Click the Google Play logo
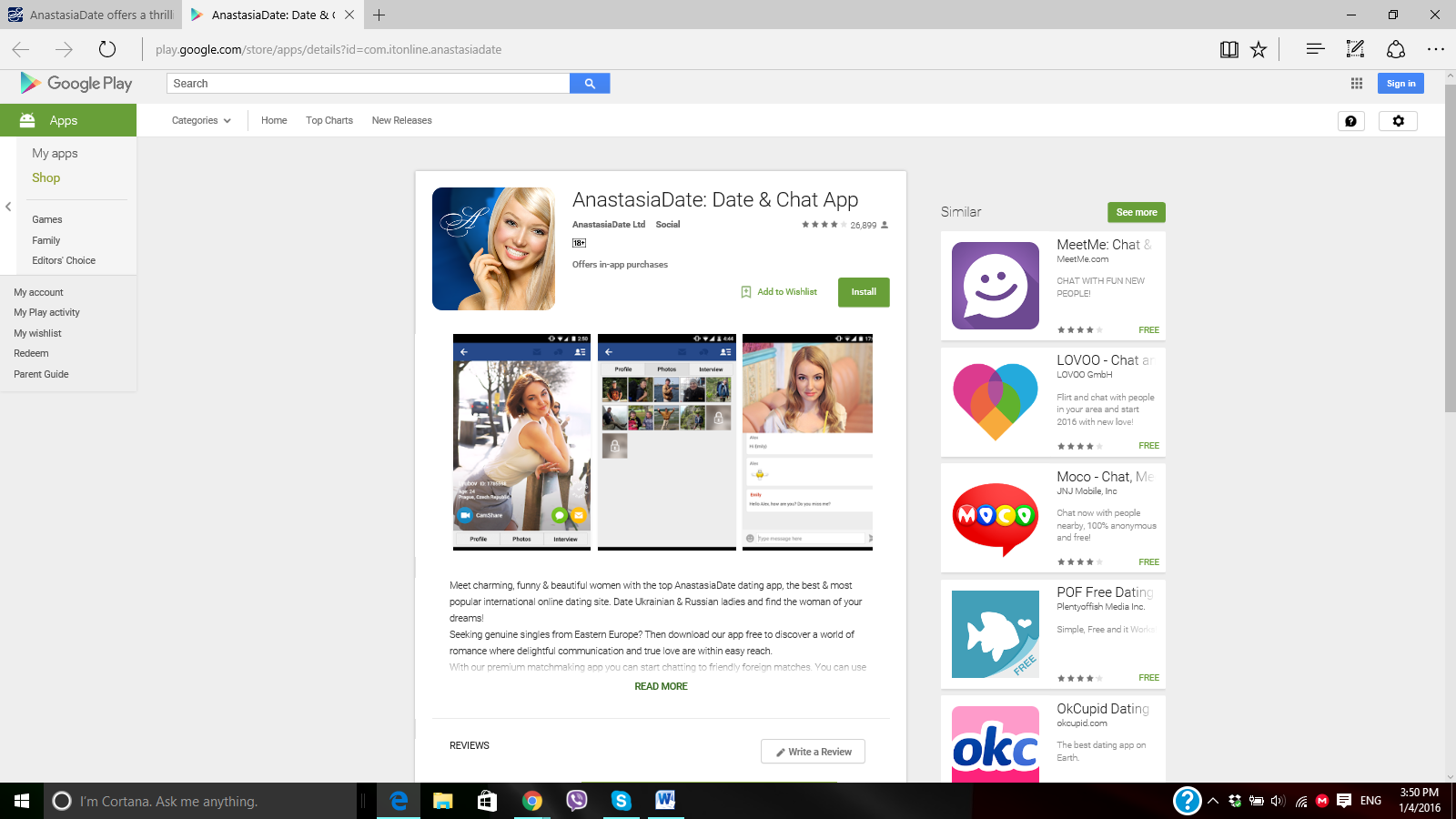This screenshot has width=1456, height=819. pos(76,84)
